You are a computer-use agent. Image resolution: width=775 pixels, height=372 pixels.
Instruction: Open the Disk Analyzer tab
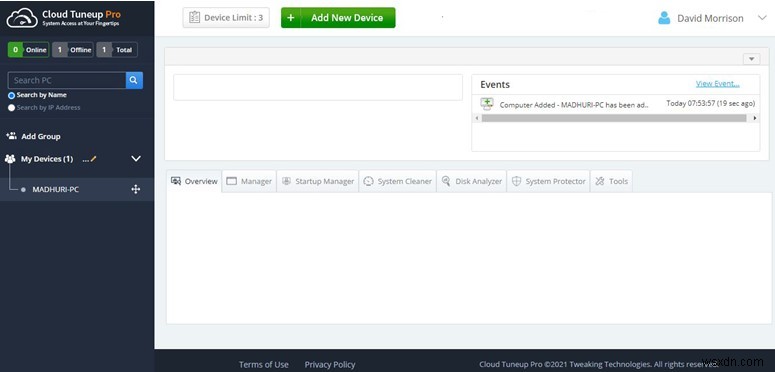(x=472, y=181)
